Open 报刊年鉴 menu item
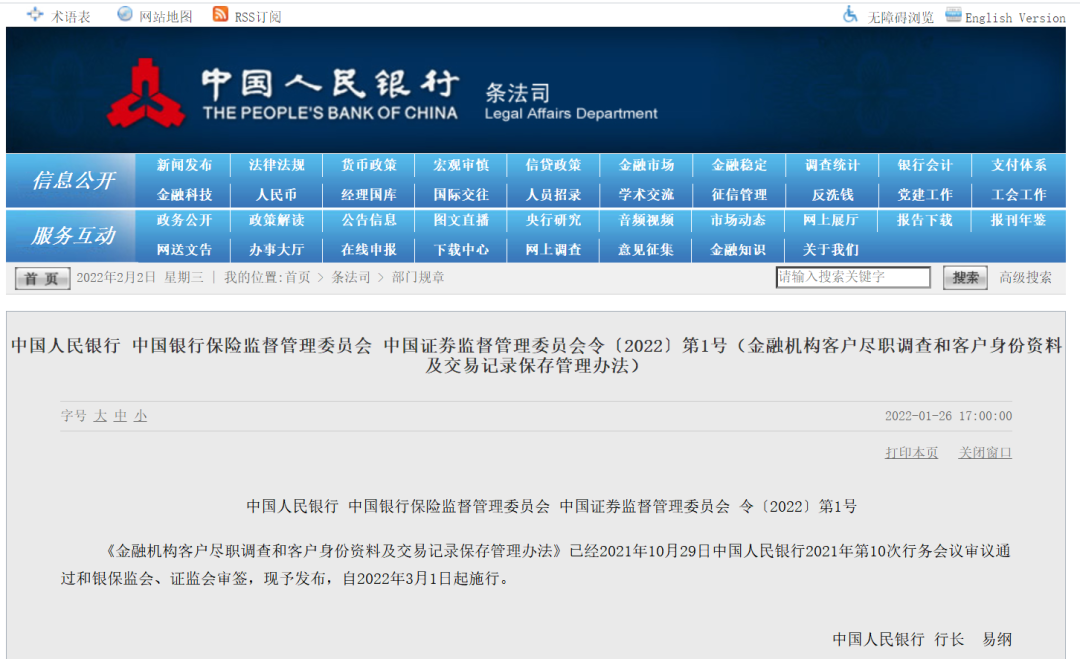 1018,220
